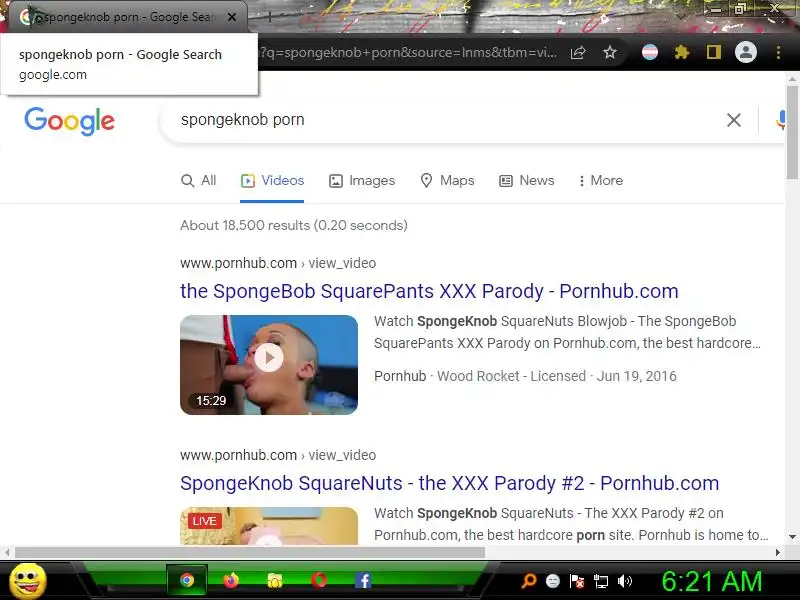This screenshot has height=600, width=800.
Task: Click the orange magnifier tray icon
Action: coord(529,581)
